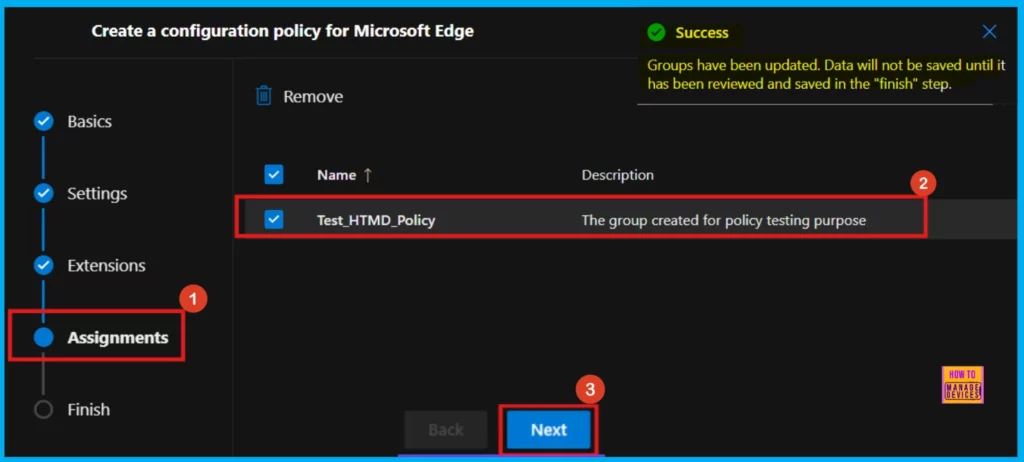This screenshot has height=462, width=1024.
Task: Click the Basics step checkmark circle
Action: click(x=43, y=122)
